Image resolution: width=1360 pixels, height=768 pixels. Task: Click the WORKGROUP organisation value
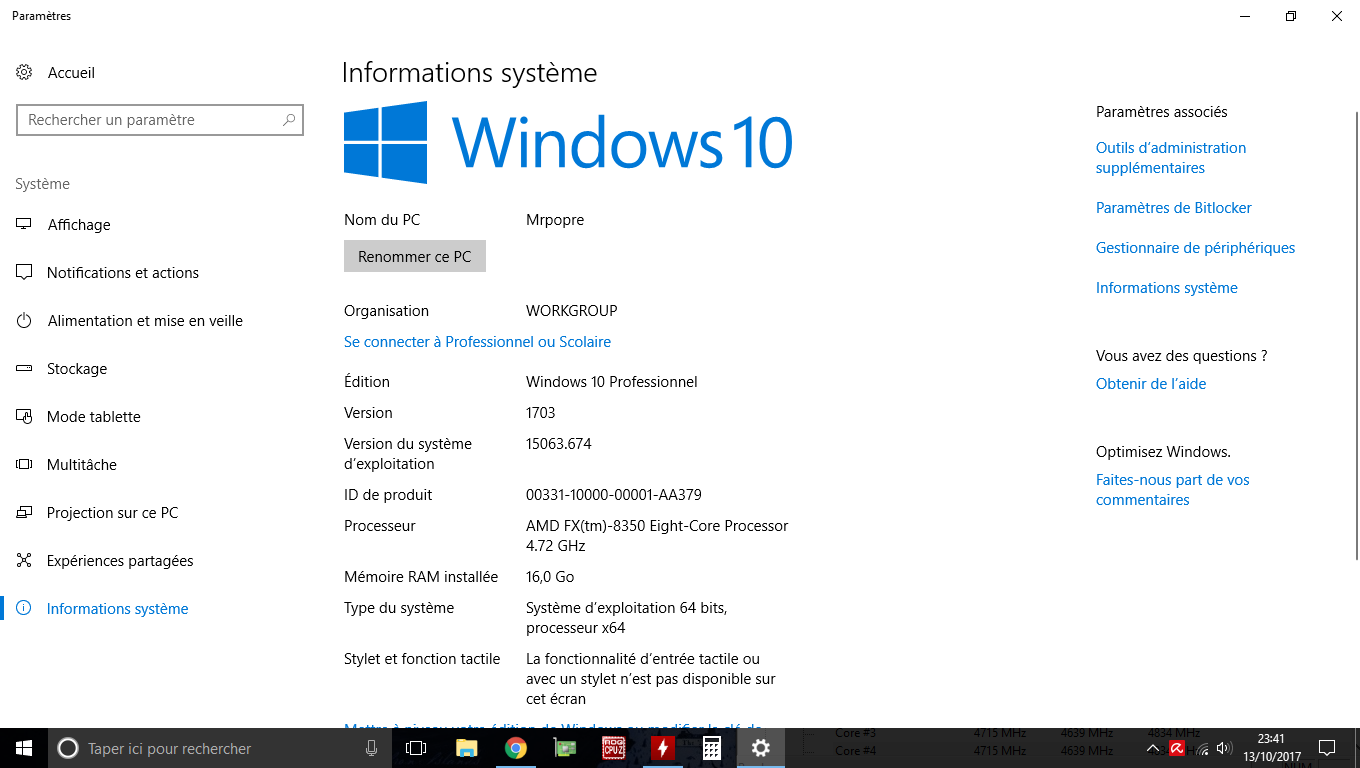[x=572, y=311]
